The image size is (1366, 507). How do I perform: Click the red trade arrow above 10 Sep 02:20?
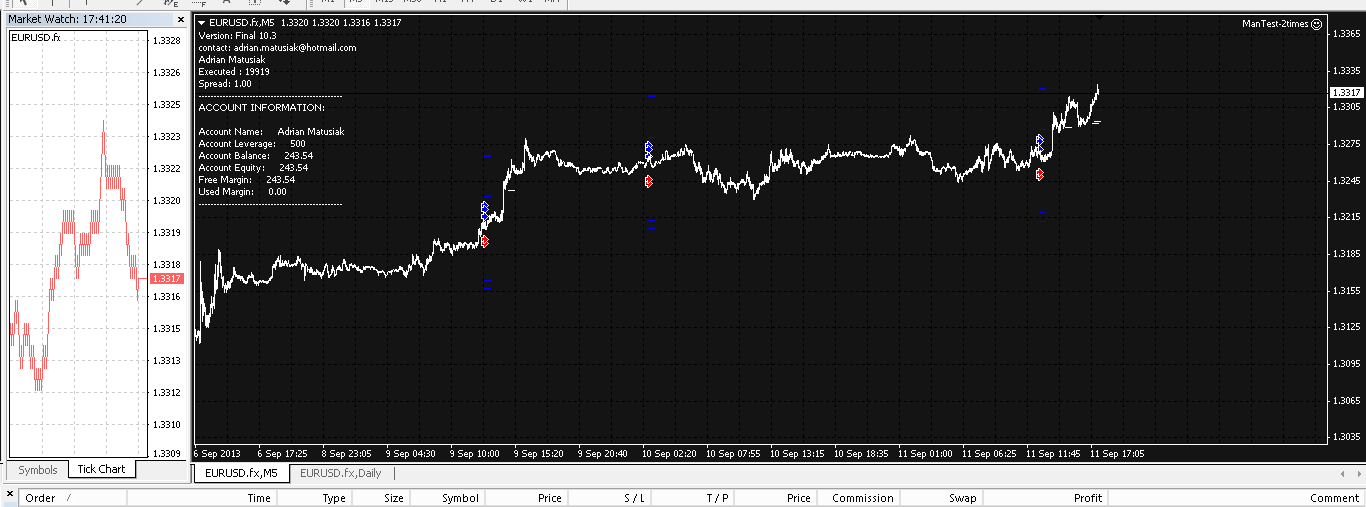tap(649, 181)
